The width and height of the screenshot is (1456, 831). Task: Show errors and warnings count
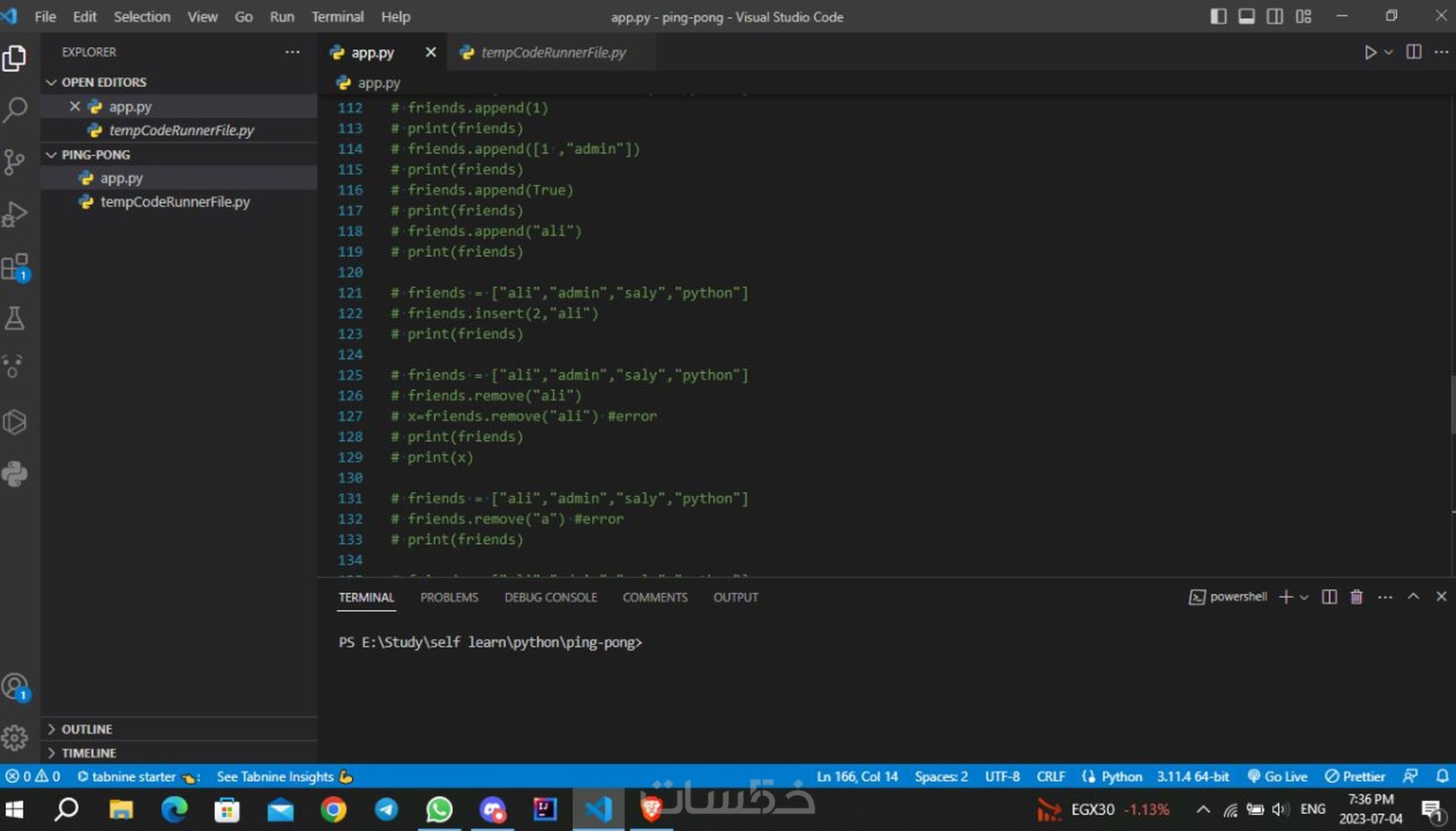[x=33, y=776]
